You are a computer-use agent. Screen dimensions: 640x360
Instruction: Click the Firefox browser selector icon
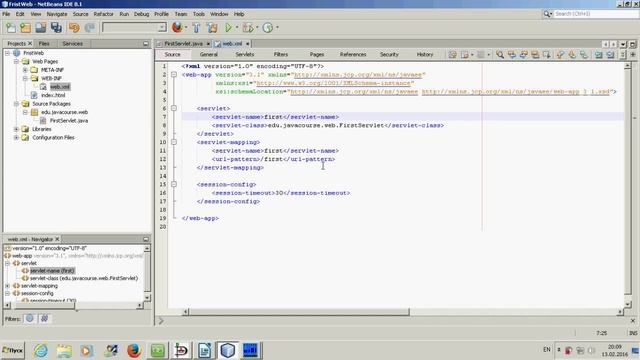coord(177,27)
